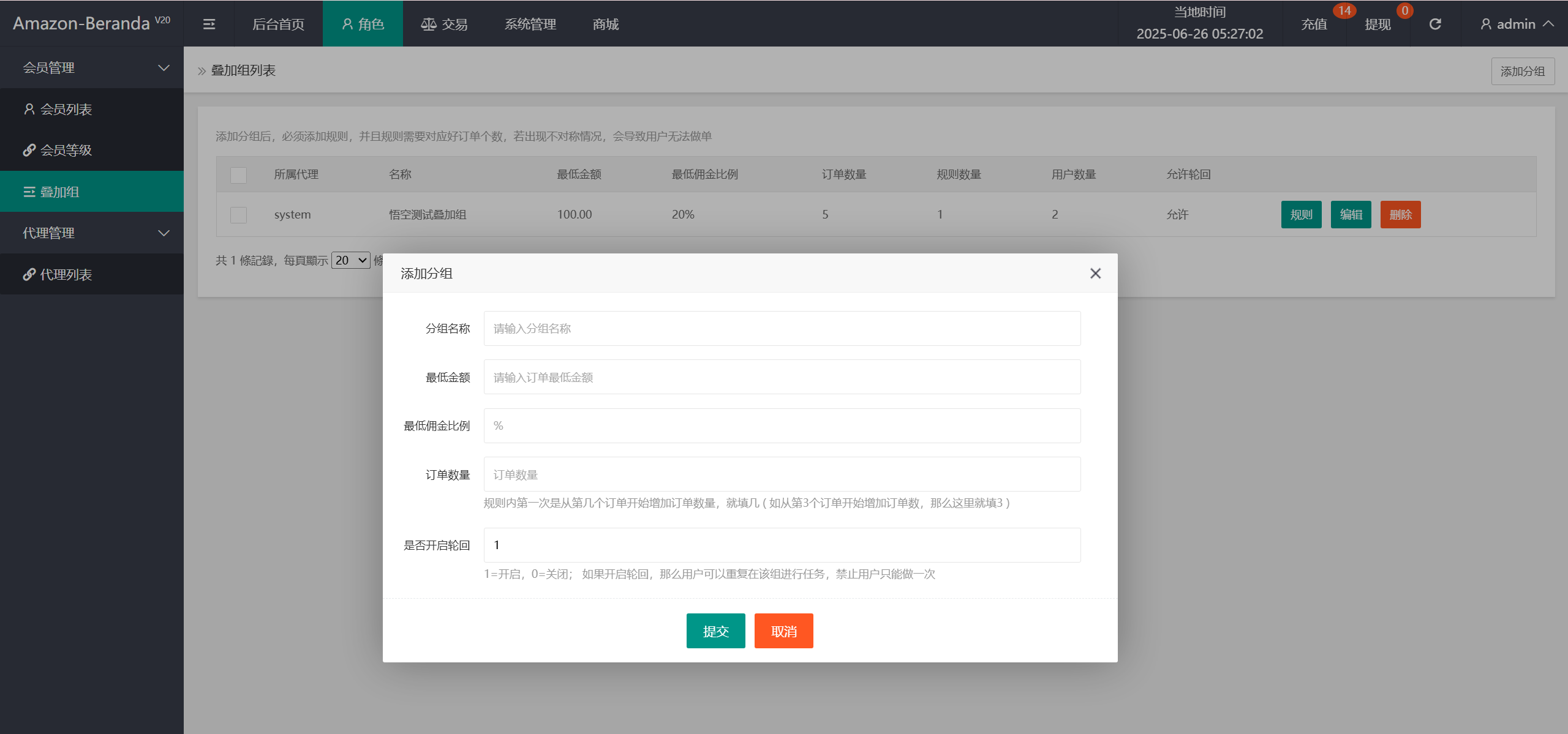This screenshot has width=1568, height=734.
Task: Click the 提现 notification badge
Action: pos(1404,10)
